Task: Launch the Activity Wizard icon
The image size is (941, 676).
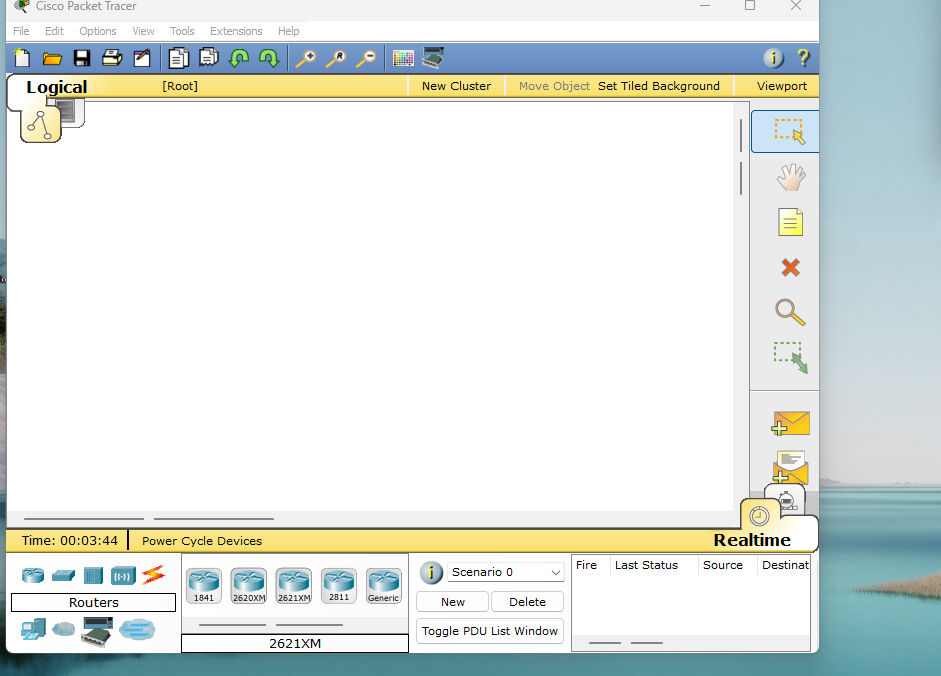Action: 142,58
